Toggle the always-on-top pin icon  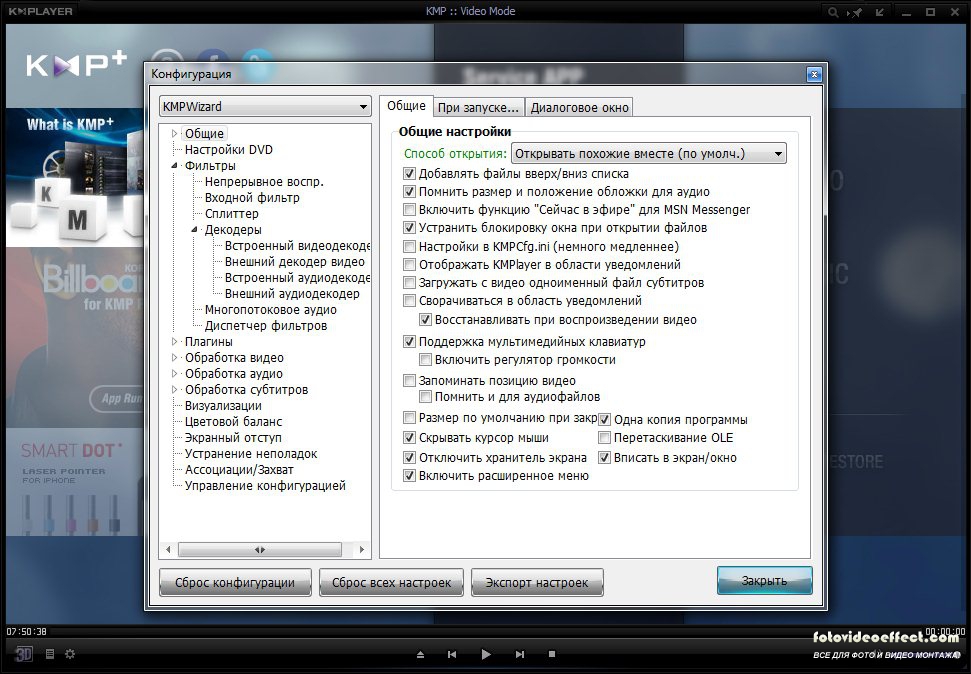coord(856,12)
